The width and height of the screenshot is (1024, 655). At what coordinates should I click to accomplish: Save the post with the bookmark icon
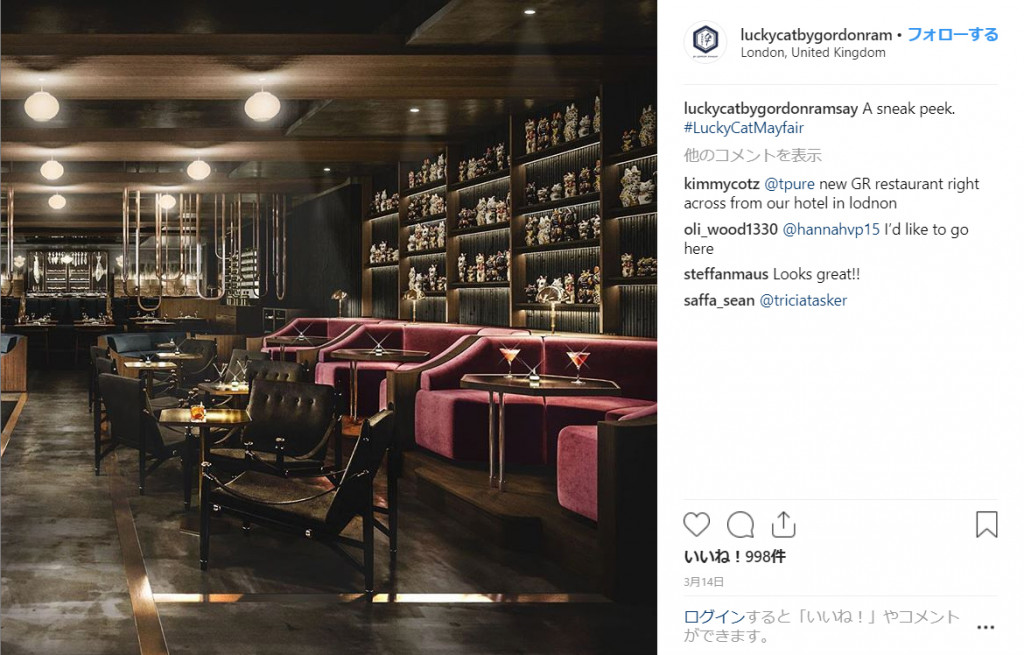[x=986, y=524]
